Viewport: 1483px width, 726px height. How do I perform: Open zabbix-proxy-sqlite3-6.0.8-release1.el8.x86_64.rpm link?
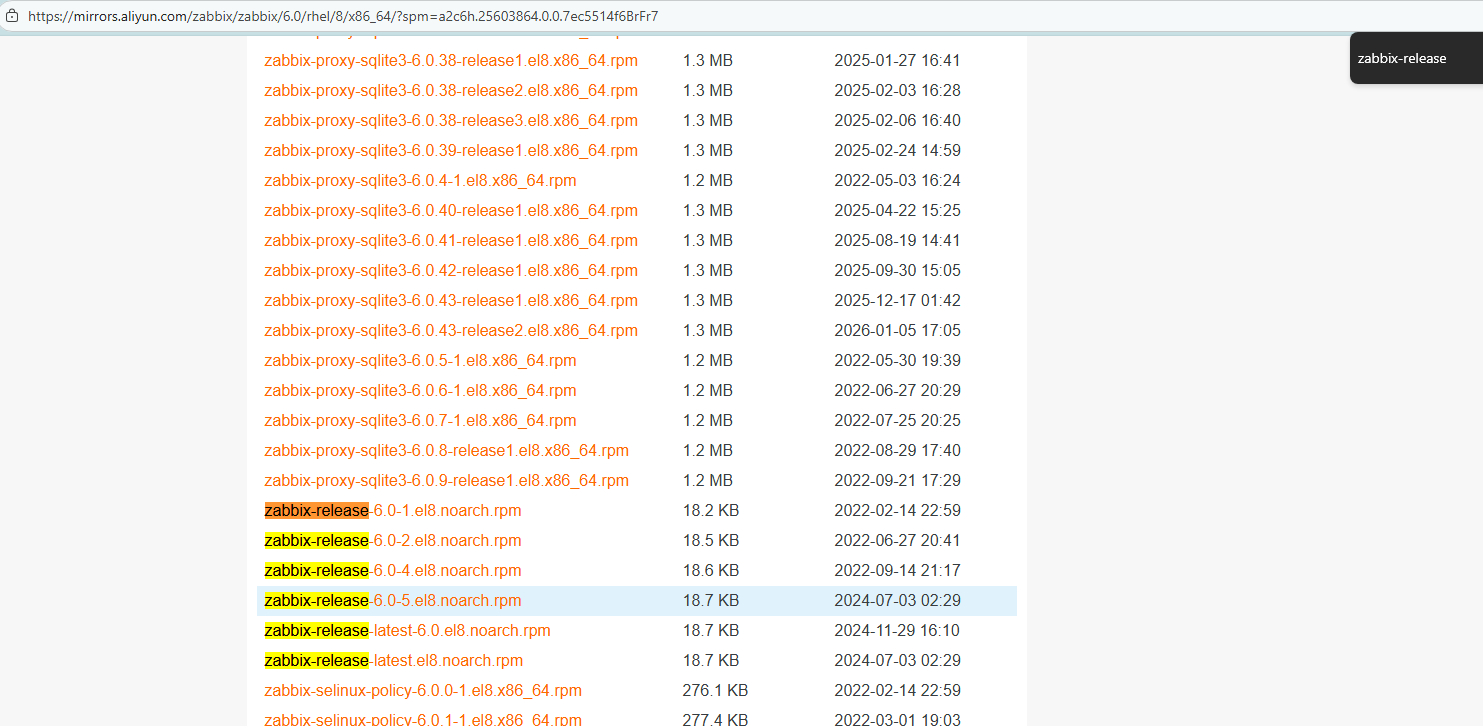tap(446, 451)
